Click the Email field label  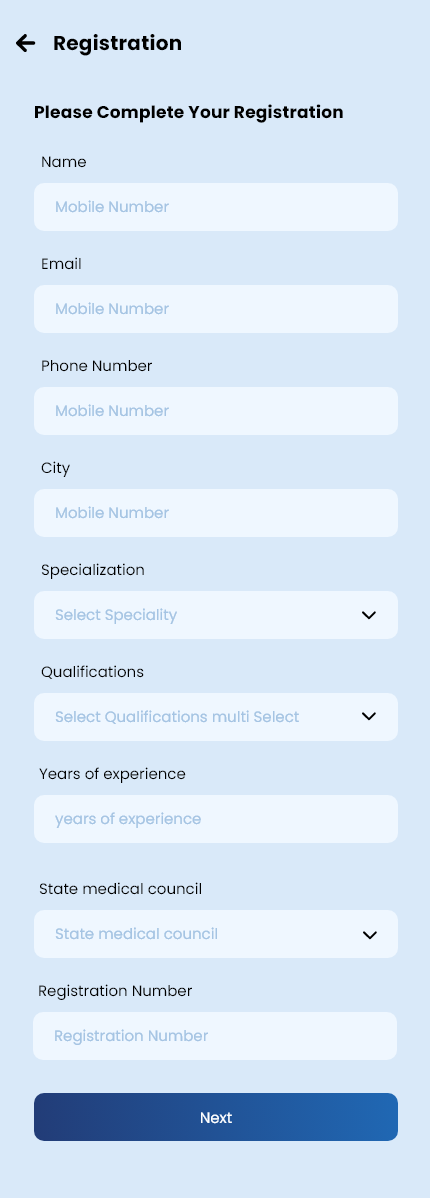[x=61, y=264]
